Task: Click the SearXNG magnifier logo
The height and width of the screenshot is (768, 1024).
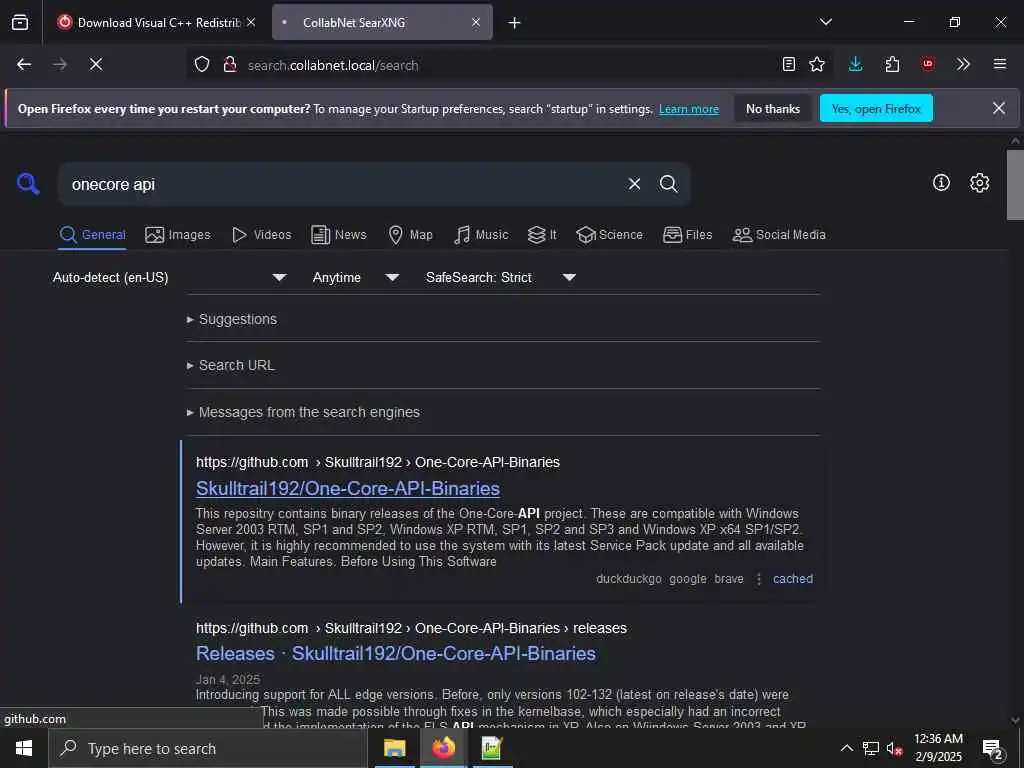Action: 28,184
